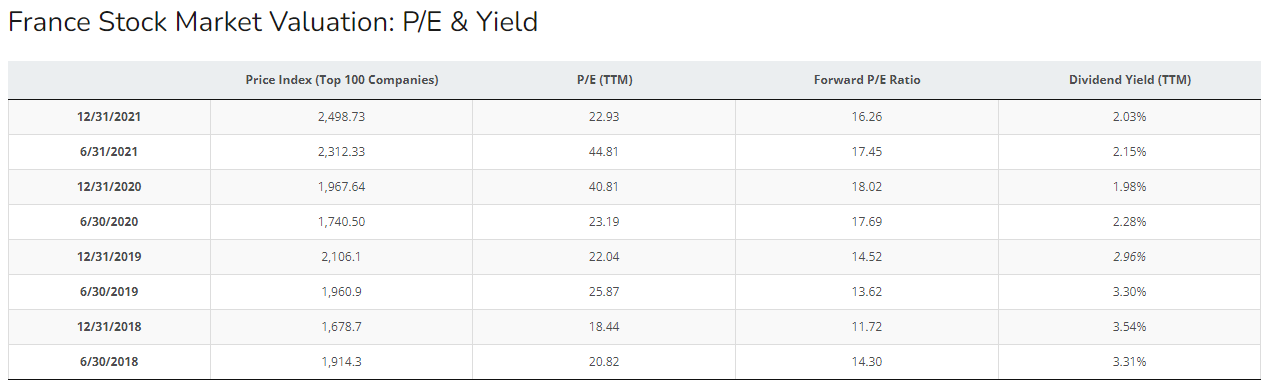Click the dividend yield value 3.54%
This screenshot has height=384, width=1263.
(x=1129, y=327)
